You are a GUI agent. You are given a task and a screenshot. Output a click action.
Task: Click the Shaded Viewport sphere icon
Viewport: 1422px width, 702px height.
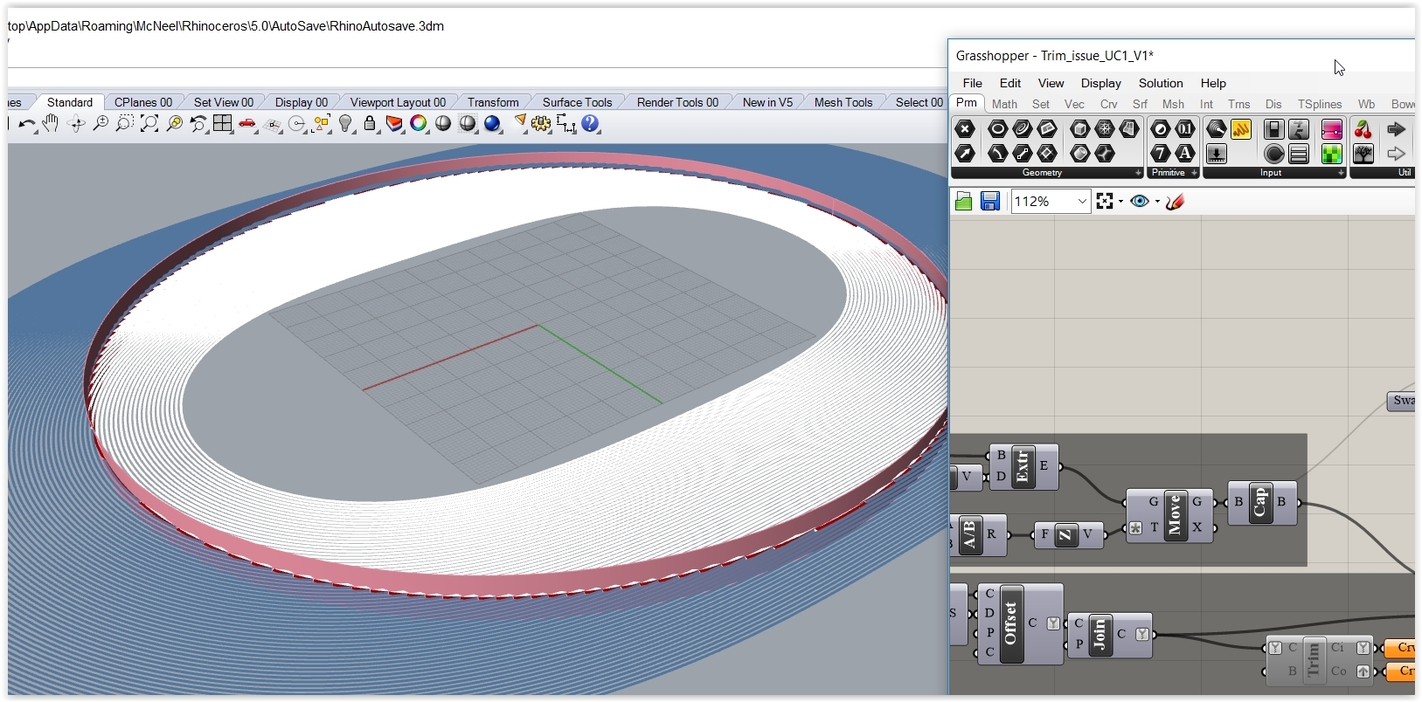tap(467, 124)
